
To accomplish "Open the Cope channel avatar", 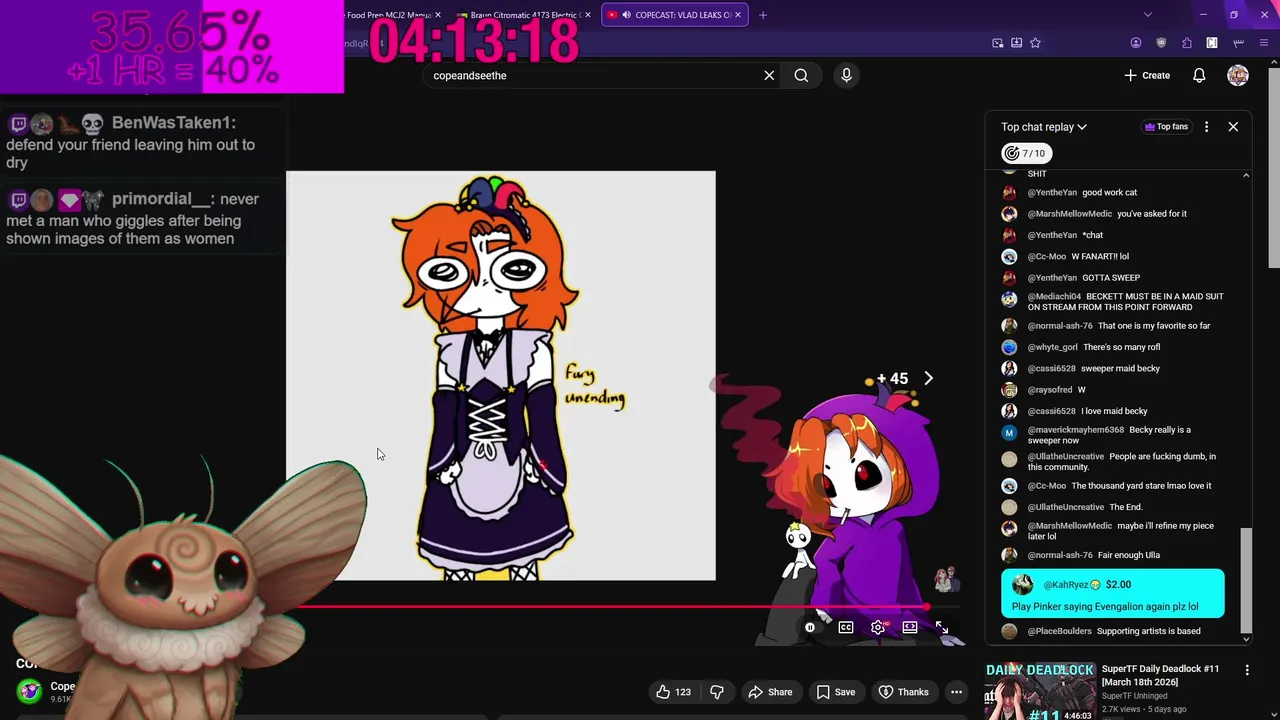I will (x=30, y=691).
